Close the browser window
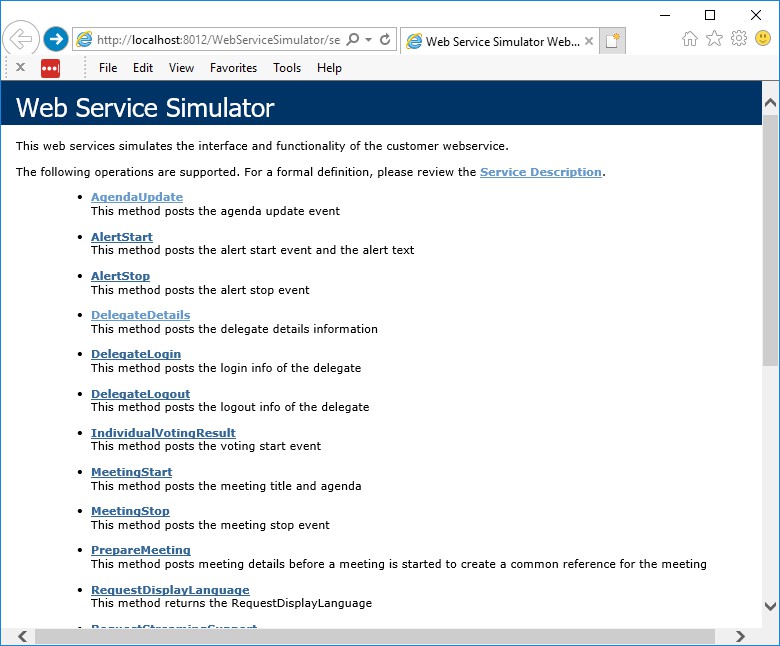 [x=756, y=15]
